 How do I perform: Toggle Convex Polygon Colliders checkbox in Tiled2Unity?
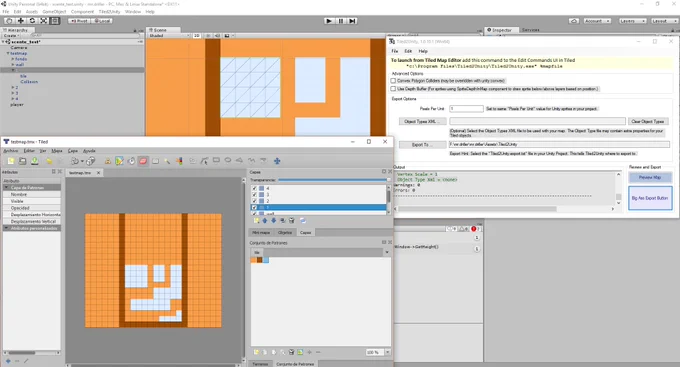coord(393,81)
